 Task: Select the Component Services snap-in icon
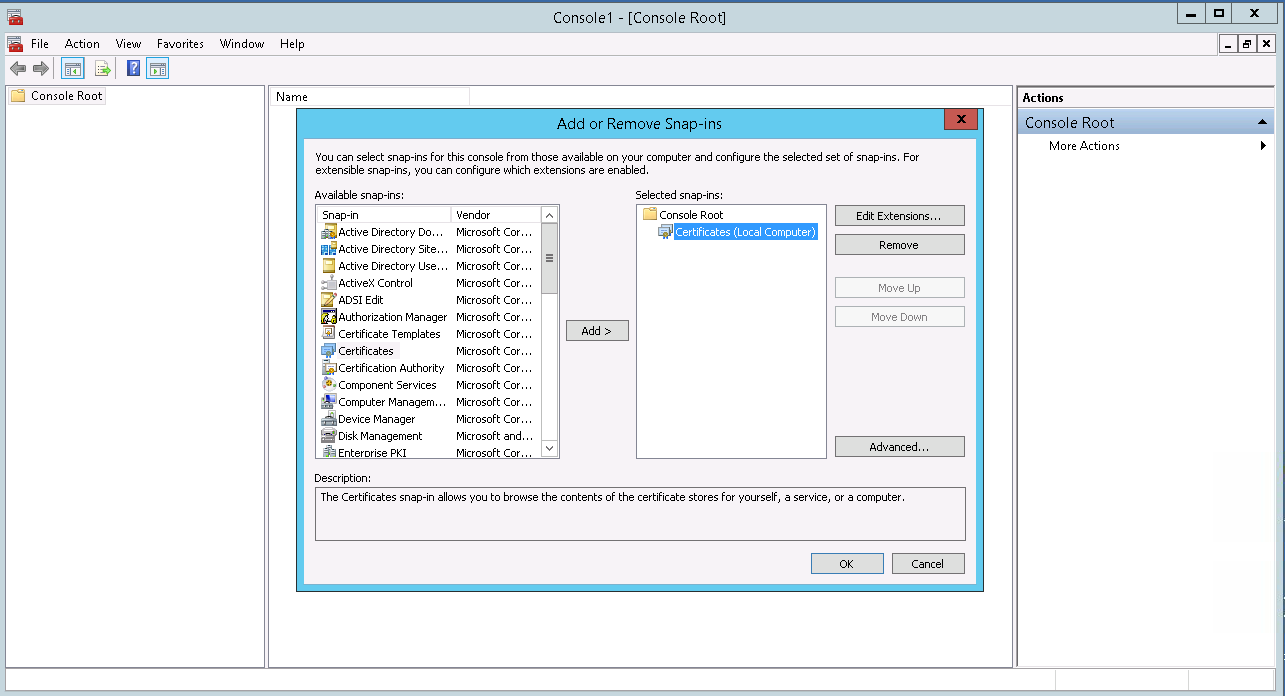coord(329,385)
